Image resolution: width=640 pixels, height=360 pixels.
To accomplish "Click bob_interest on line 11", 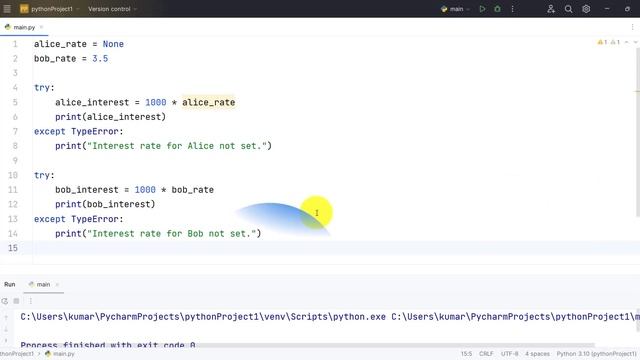I will pos(87,190).
